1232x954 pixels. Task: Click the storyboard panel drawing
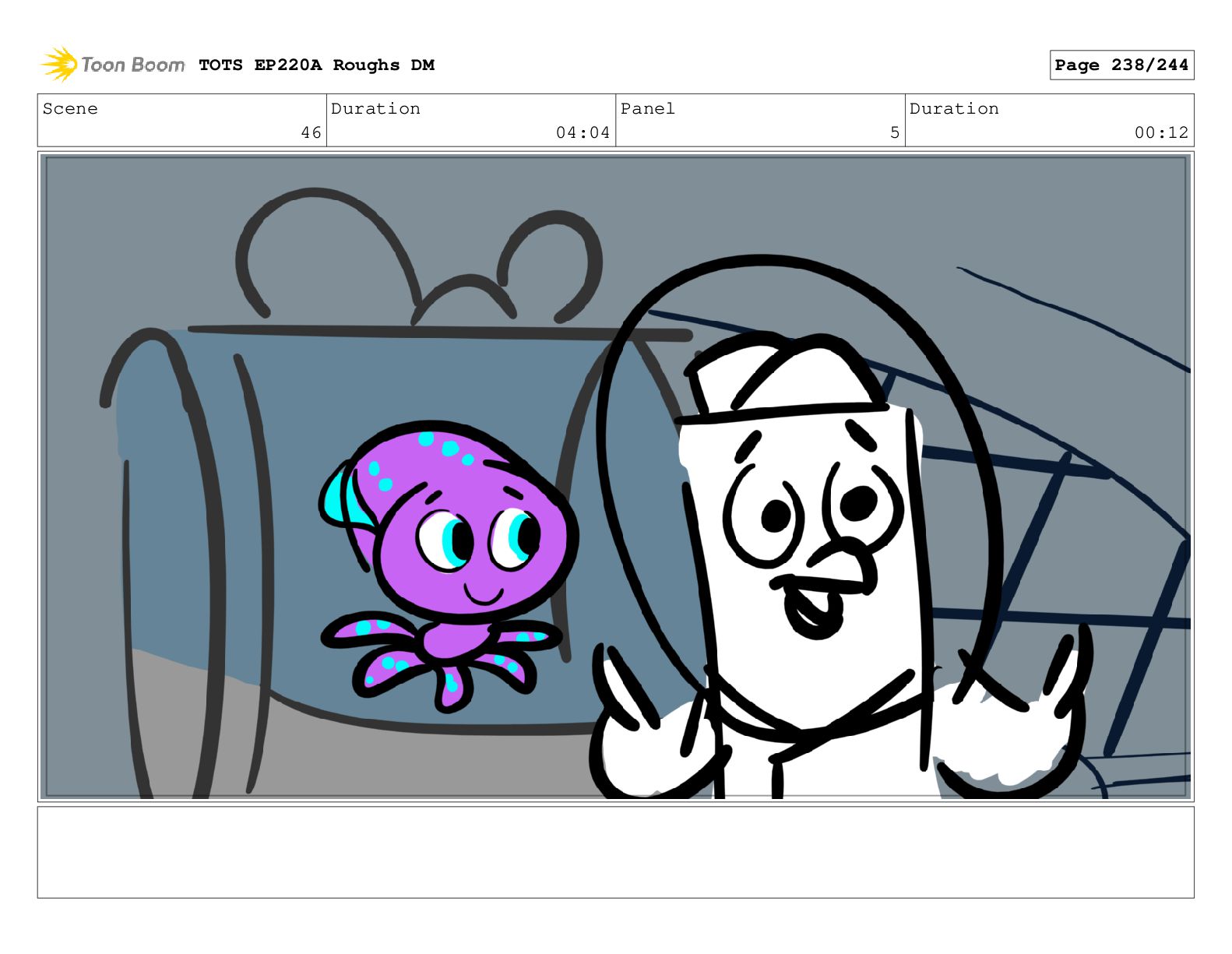click(616, 477)
